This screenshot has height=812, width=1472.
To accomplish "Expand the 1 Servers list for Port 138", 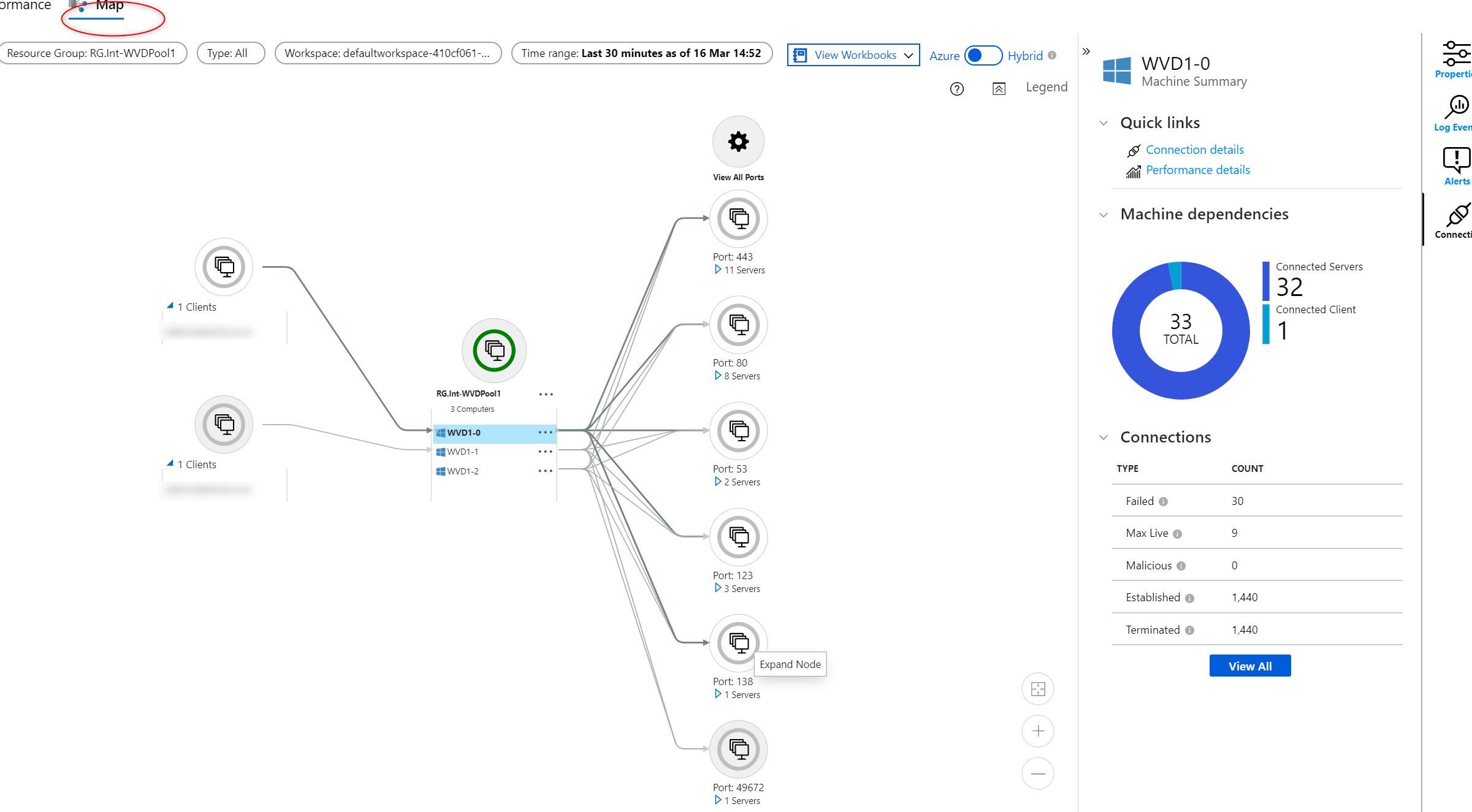I will click(x=718, y=694).
